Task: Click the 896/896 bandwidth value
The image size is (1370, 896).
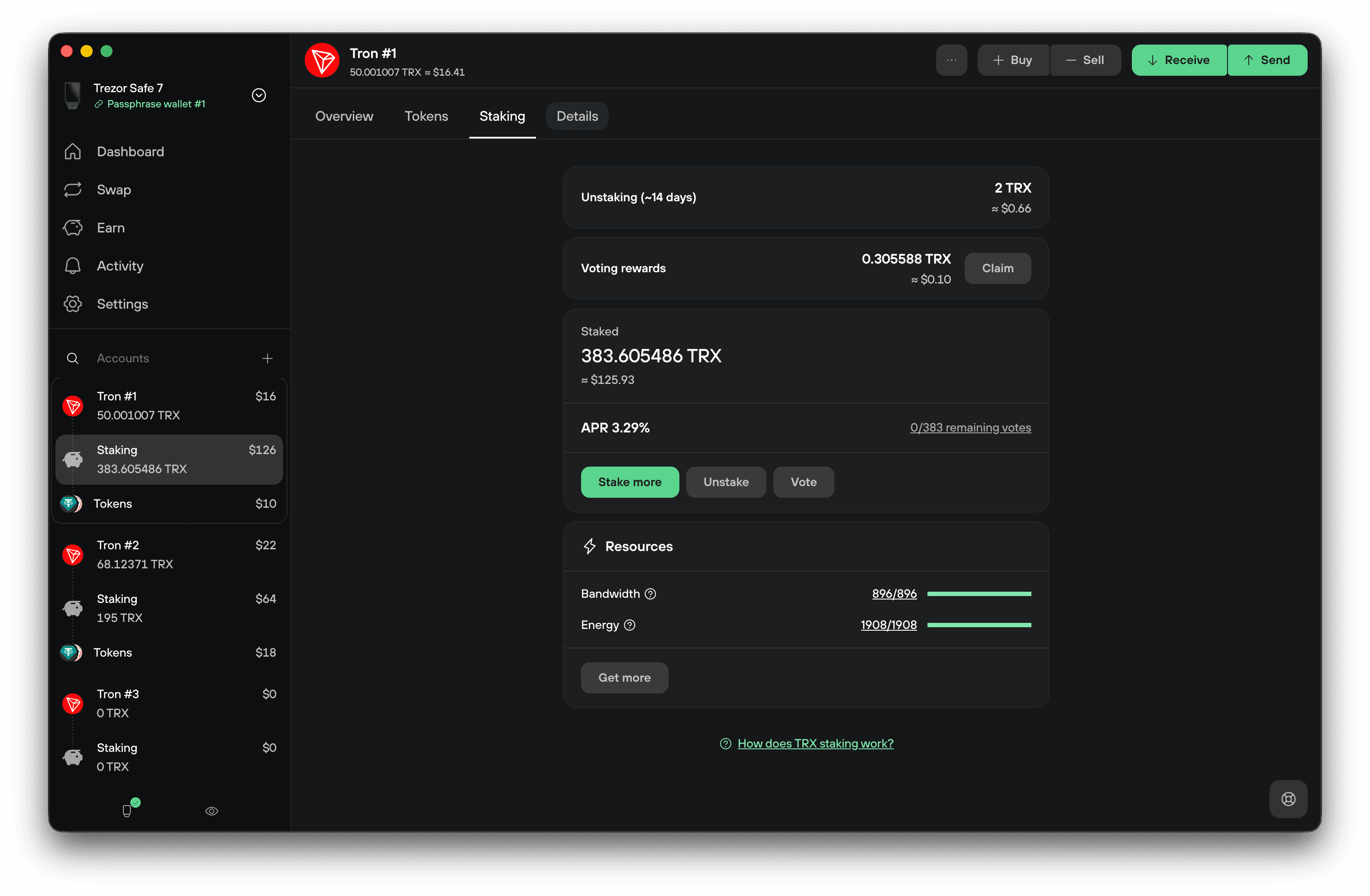Action: 894,594
